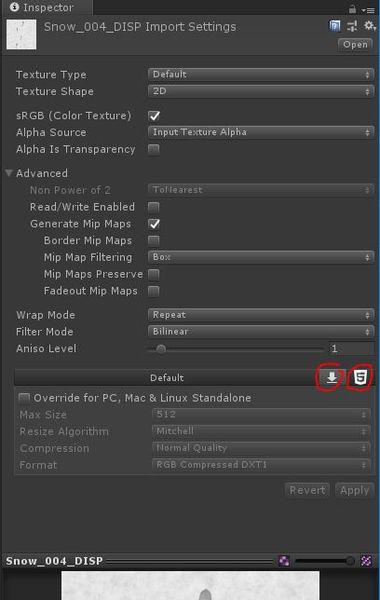Check Override for PC, Mac & Linux Standalone
The height and width of the screenshot is (600, 380).
[24, 398]
